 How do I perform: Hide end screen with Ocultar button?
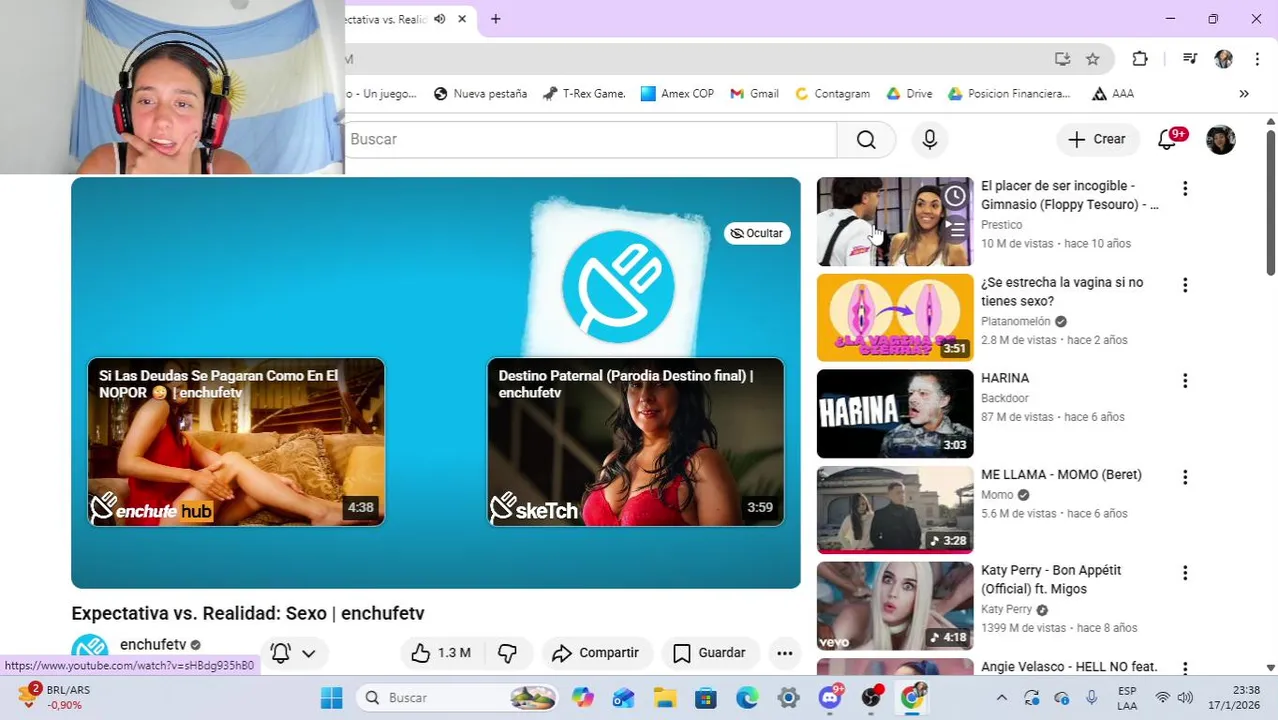coord(757,233)
